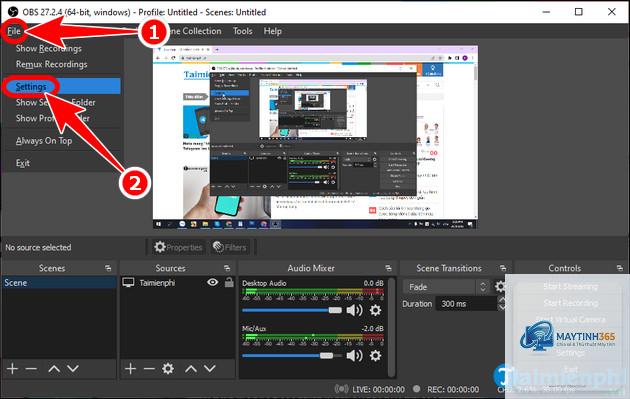Open the Help menu

point(272,31)
